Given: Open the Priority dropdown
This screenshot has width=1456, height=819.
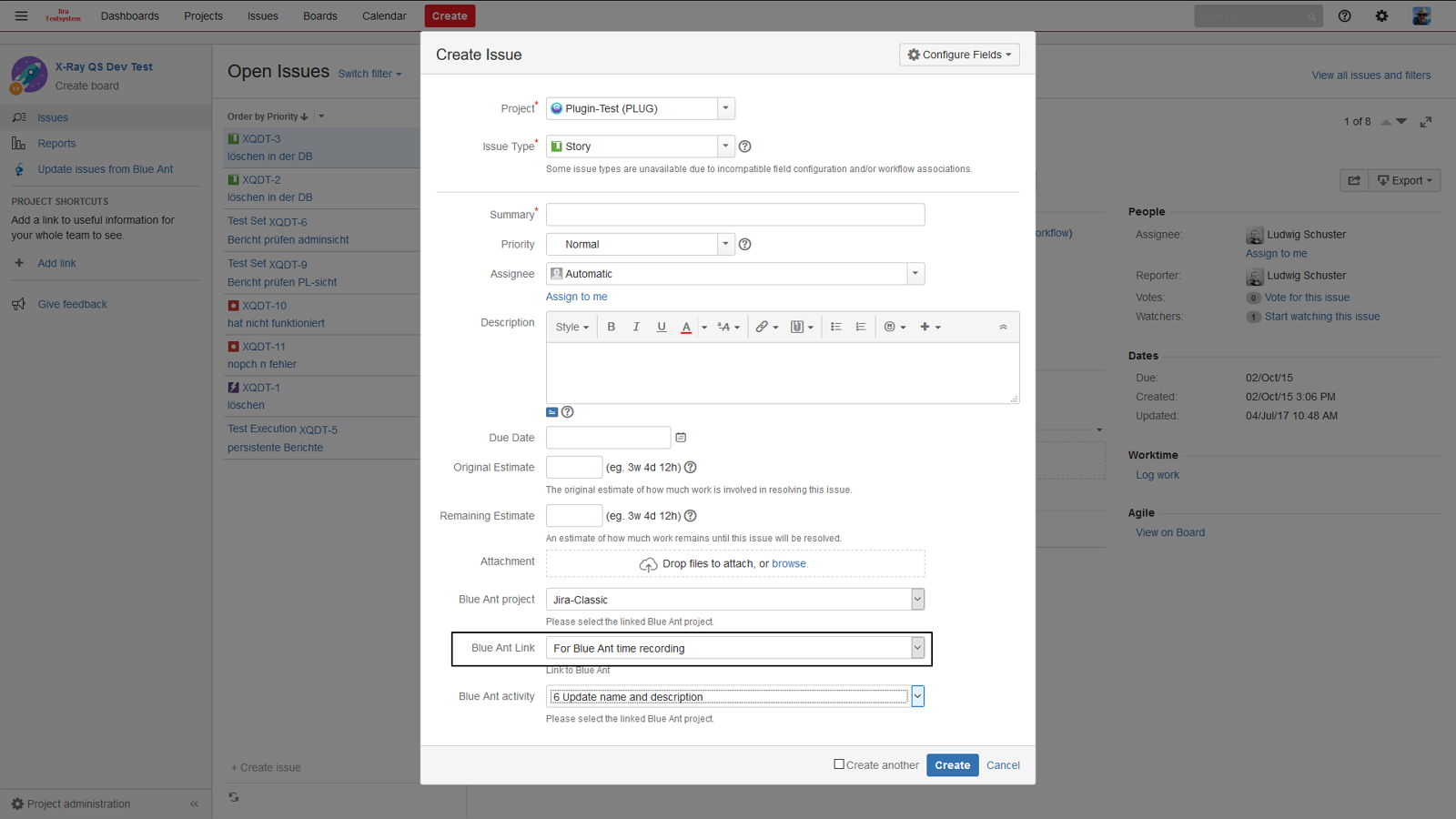Looking at the screenshot, I should pos(641,244).
